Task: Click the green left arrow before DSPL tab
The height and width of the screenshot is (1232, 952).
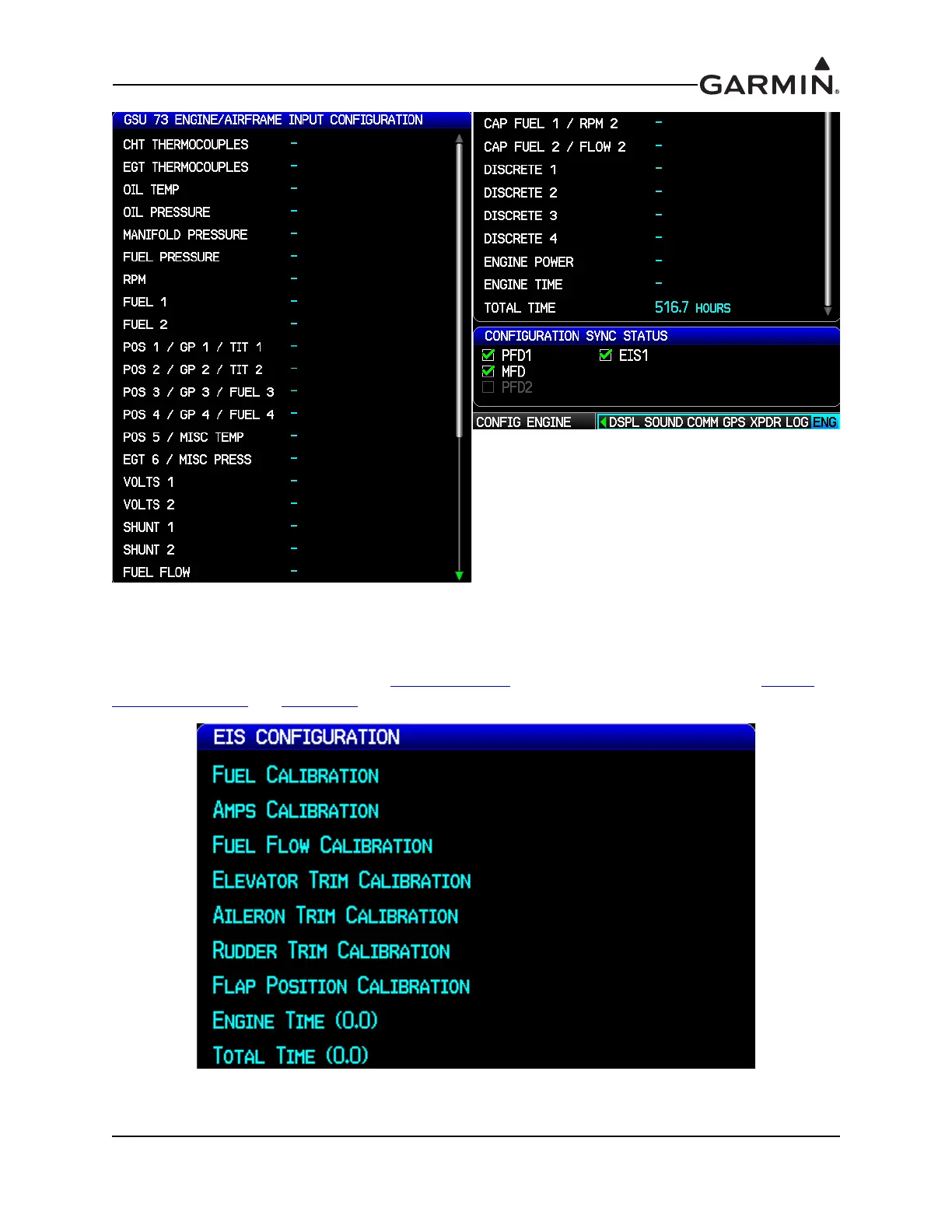Action: coord(603,422)
